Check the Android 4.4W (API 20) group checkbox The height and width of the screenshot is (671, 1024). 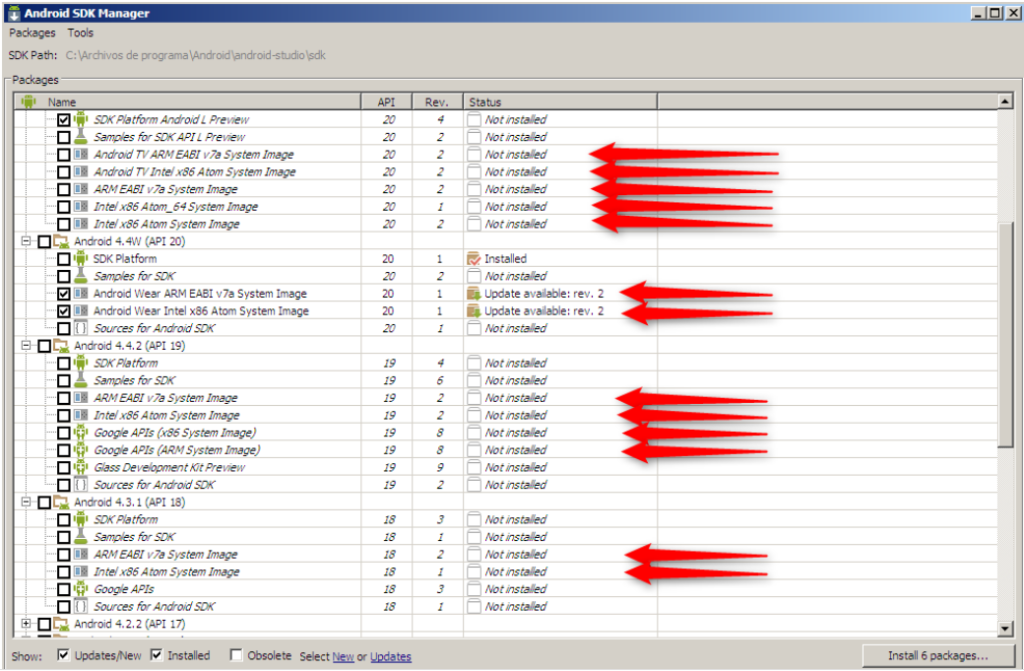click(x=44, y=242)
